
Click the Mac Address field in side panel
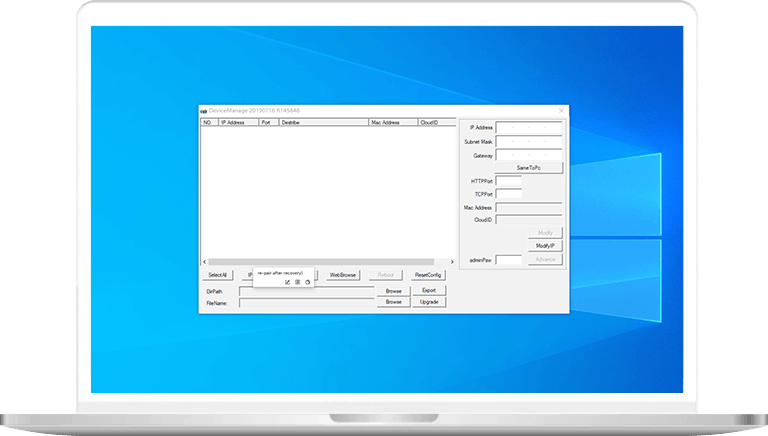coord(529,208)
